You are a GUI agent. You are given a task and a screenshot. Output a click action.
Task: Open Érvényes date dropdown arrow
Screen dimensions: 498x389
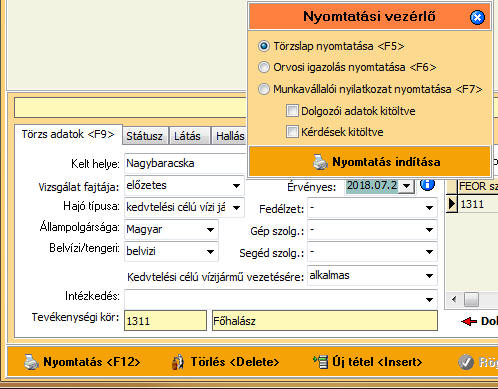click(407, 186)
